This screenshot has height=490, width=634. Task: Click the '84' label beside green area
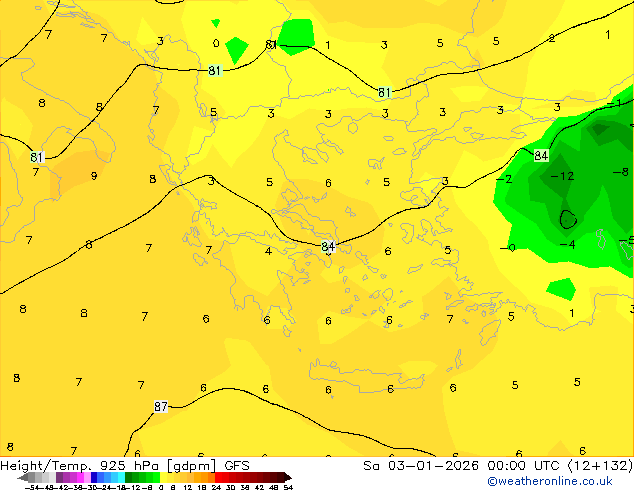click(x=541, y=155)
